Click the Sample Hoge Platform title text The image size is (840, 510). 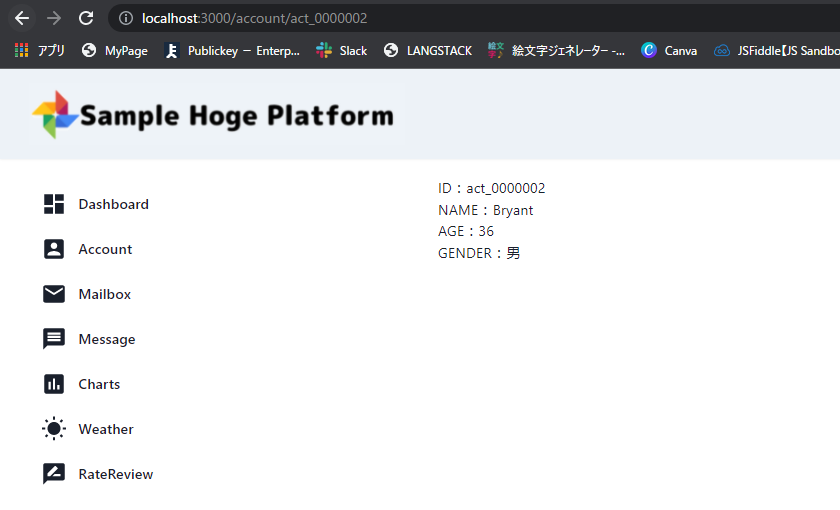click(237, 116)
